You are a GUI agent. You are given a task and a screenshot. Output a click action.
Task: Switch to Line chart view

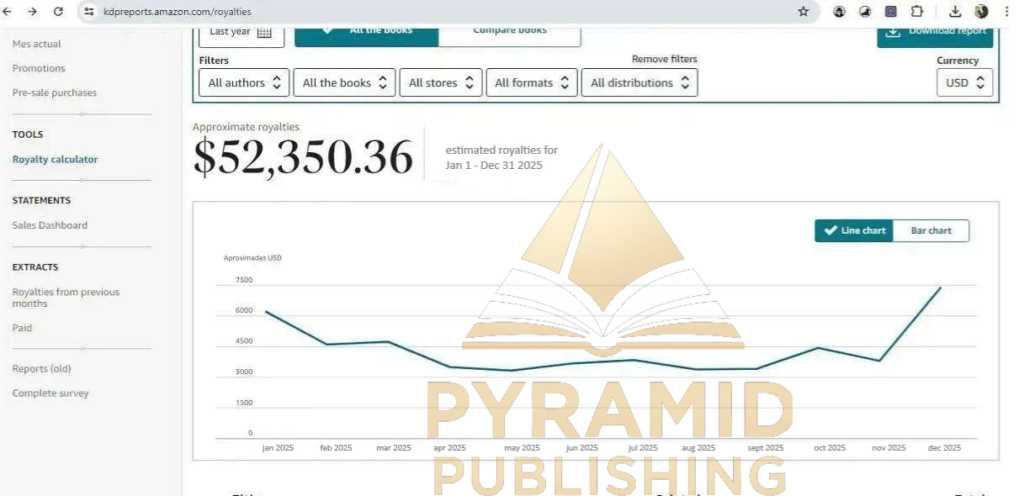click(854, 231)
